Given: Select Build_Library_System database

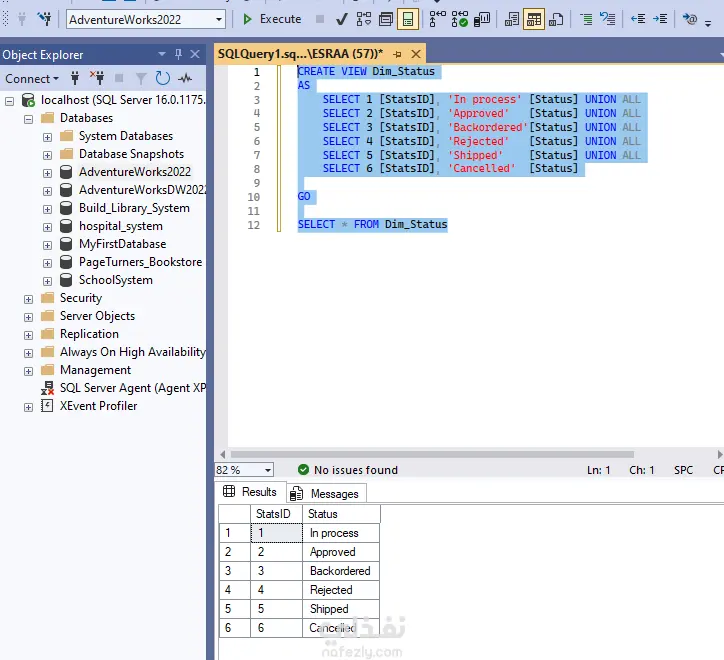Looking at the screenshot, I should click(134, 208).
